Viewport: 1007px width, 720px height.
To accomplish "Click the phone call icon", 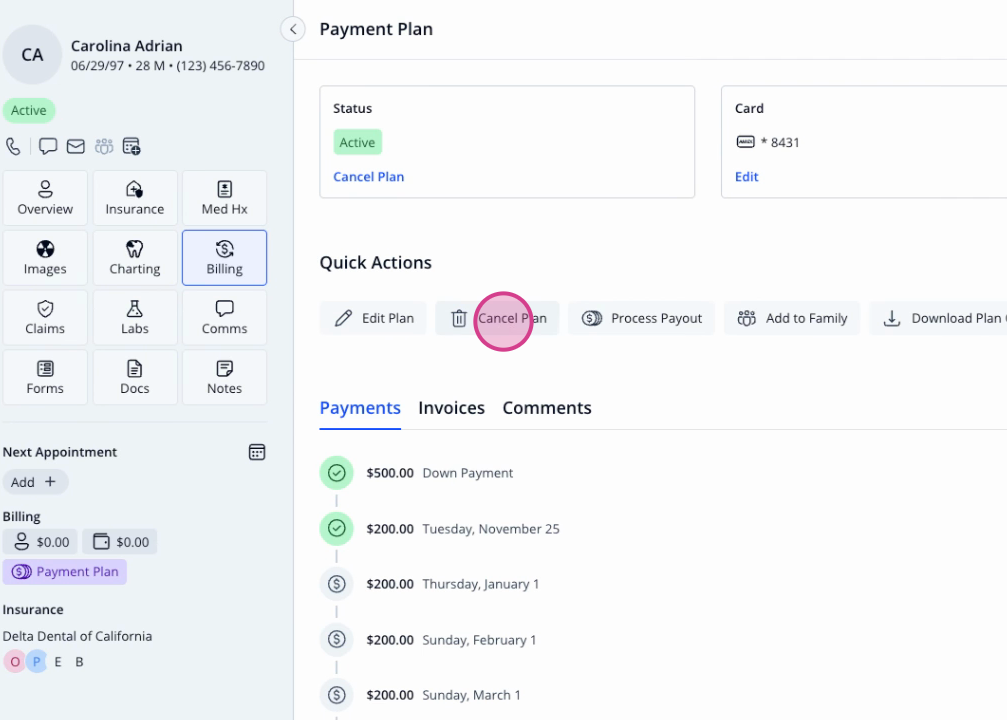I will (x=13, y=146).
